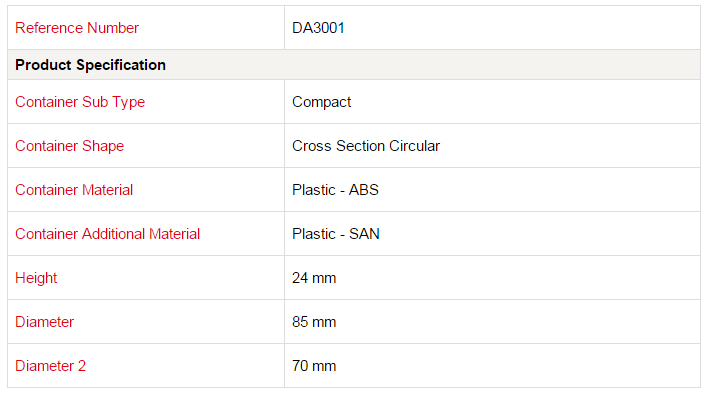Select the DA3001 reference value
This screenshot has width=706, height=396.
[x=318, y=28]
